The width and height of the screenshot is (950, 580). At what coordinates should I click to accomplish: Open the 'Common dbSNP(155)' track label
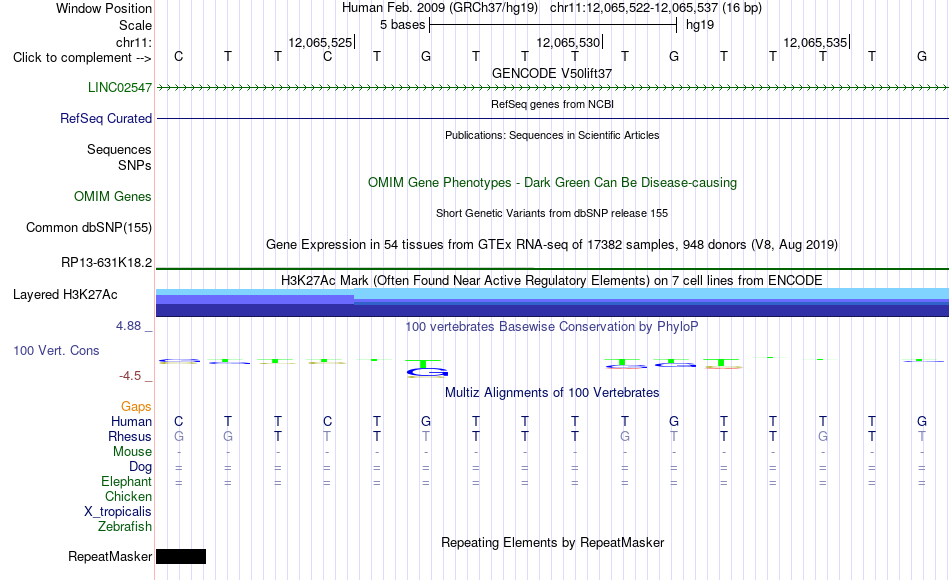89,227
